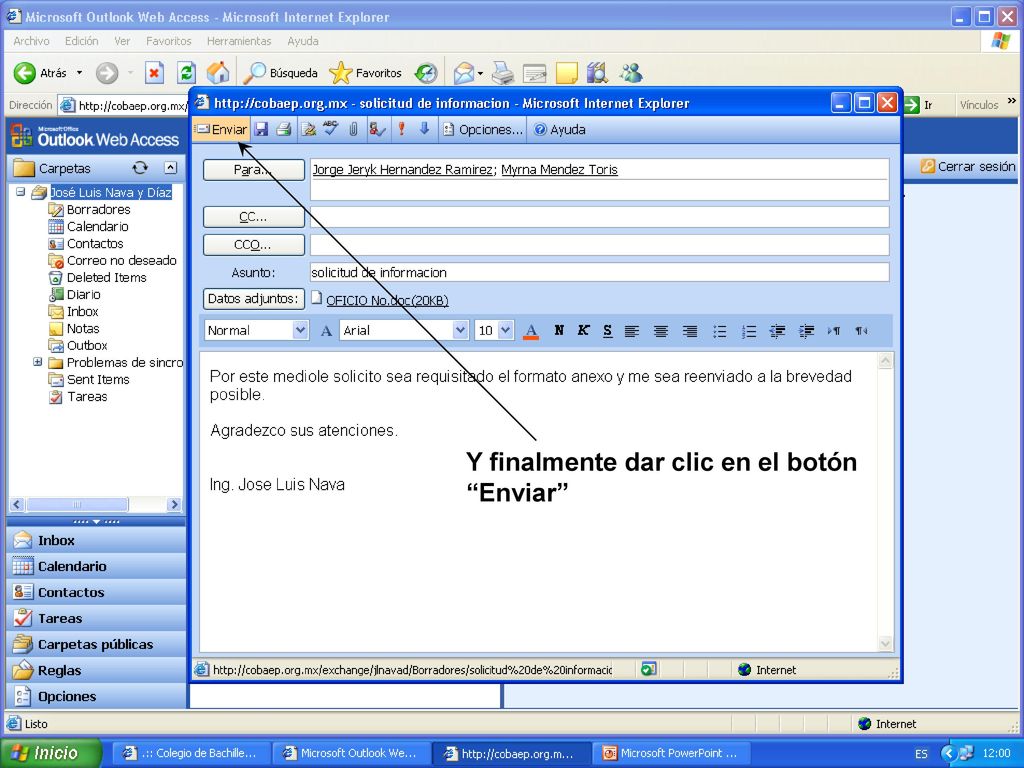The image size is (1024, 768).
Task: Open Carpetas públicas navigation shortcut
Action: (96, 645)
